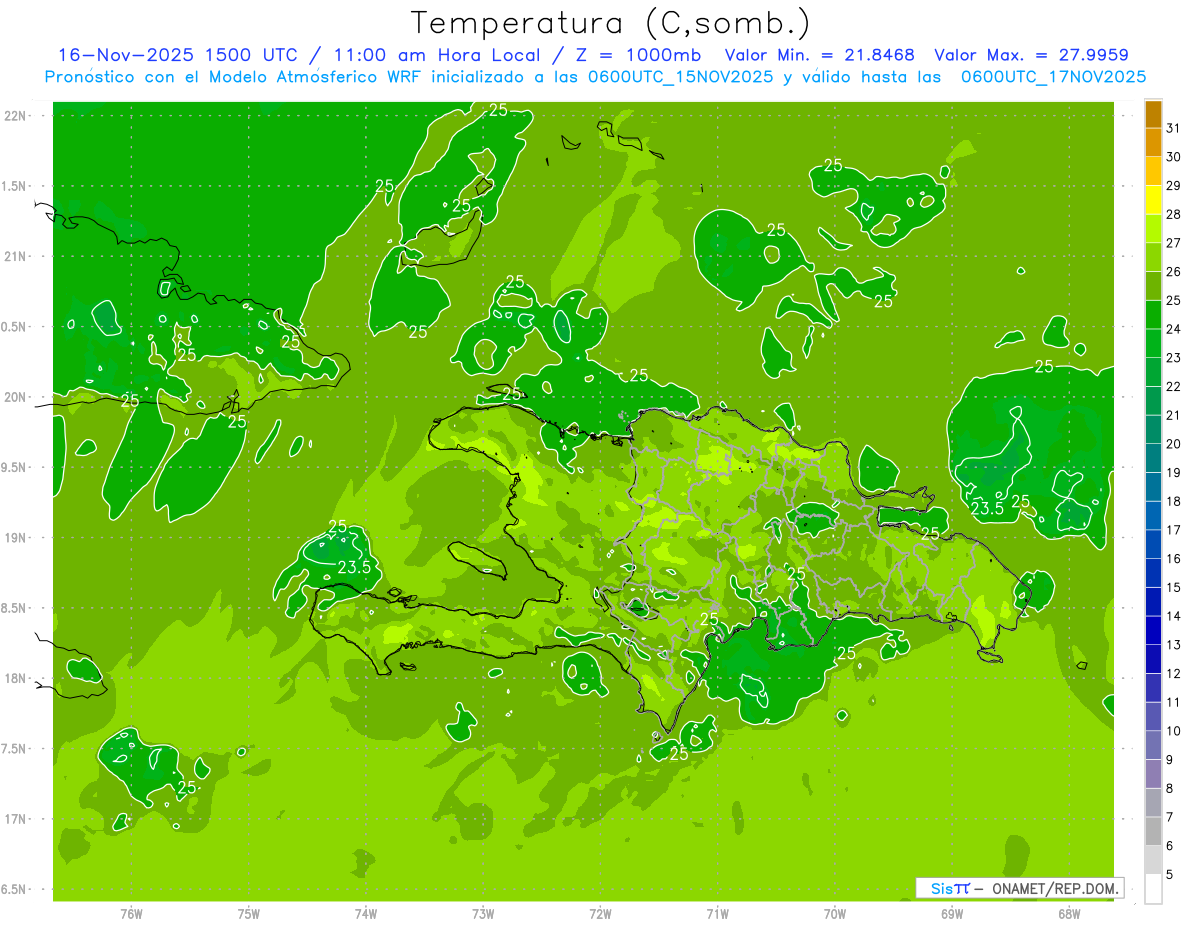Click the "0.5N" latitude axis label
This screenshot has height=927, width=1200.
click(15, 327)
